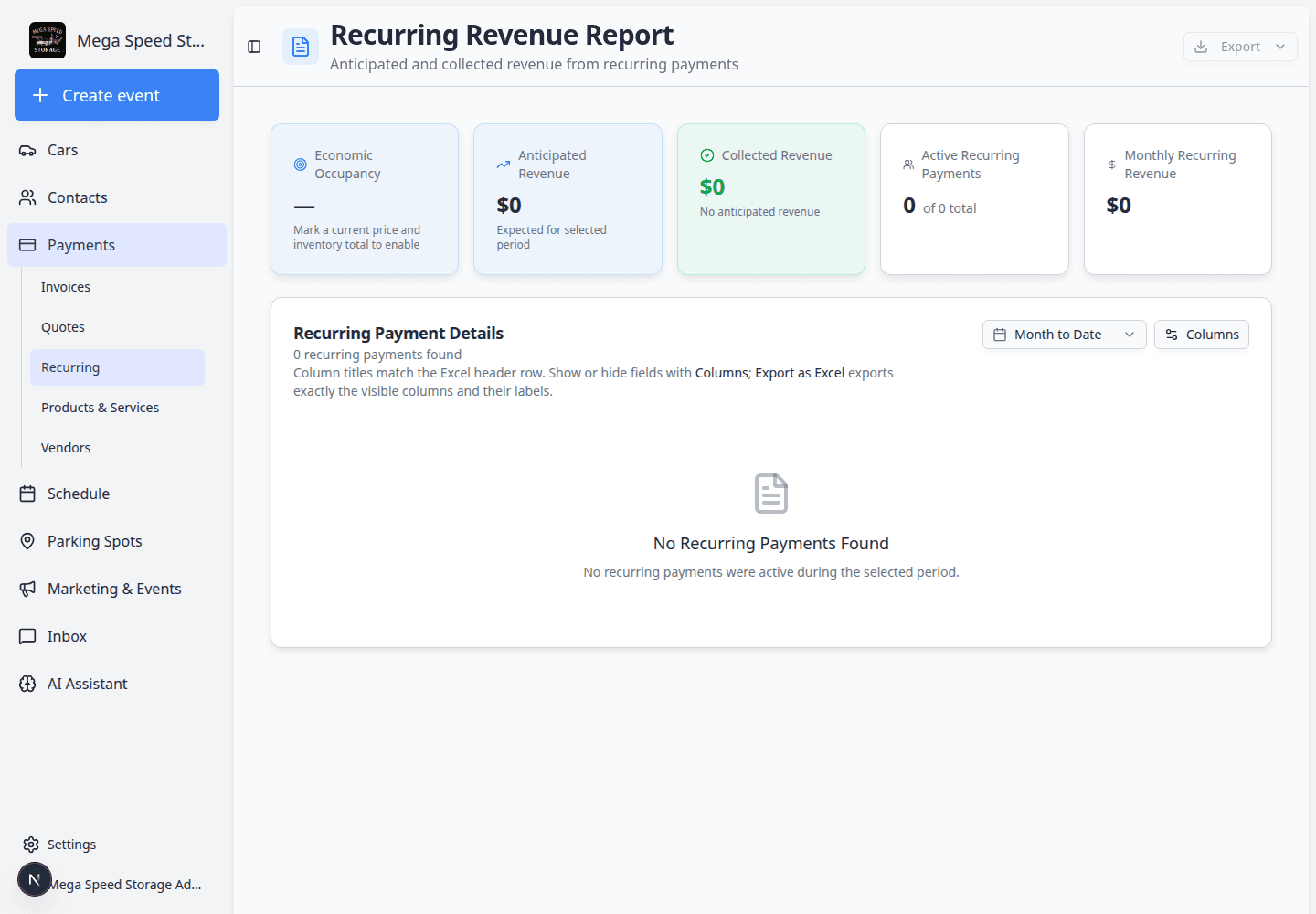
Task: Open the Cars section
Action: coord(117,150)
